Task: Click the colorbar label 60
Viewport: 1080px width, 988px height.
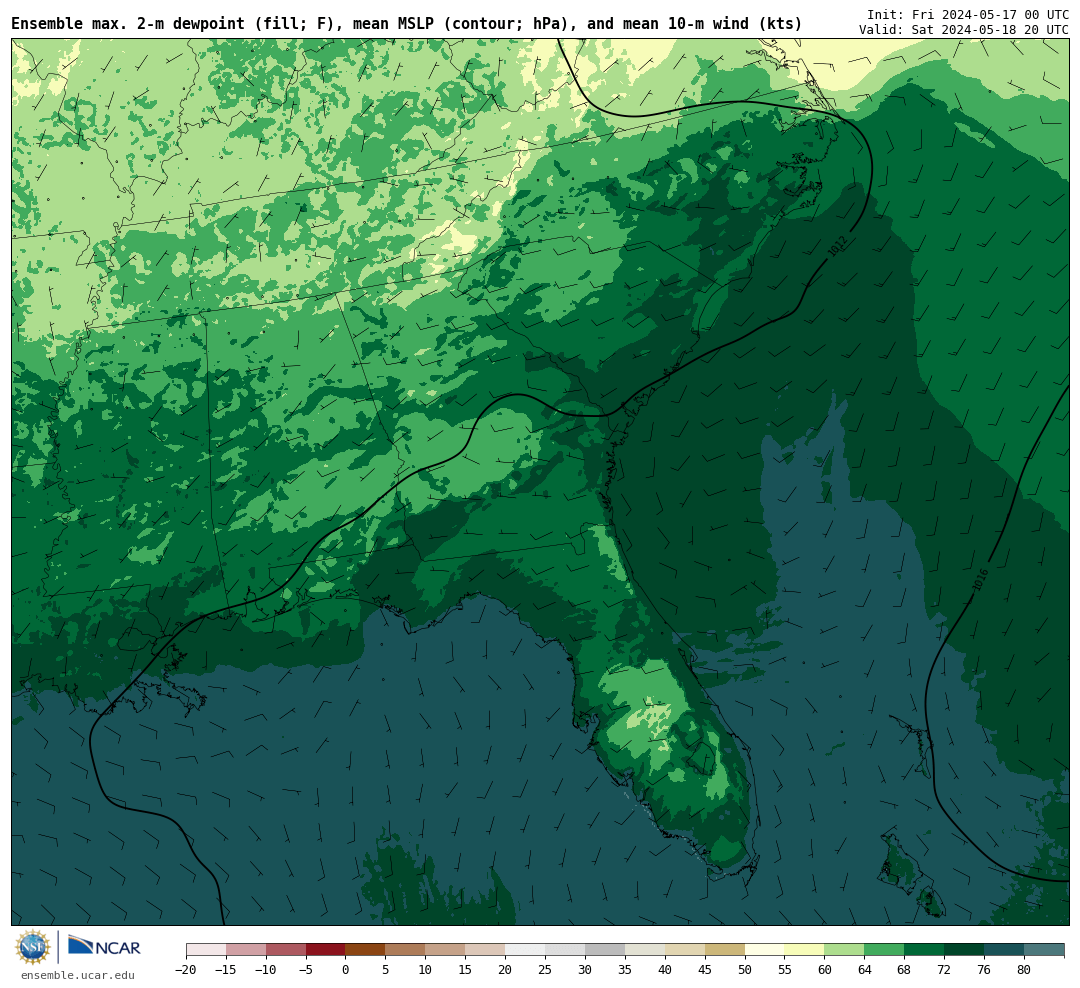Action: pyautogui.click(x=824, y=969)
